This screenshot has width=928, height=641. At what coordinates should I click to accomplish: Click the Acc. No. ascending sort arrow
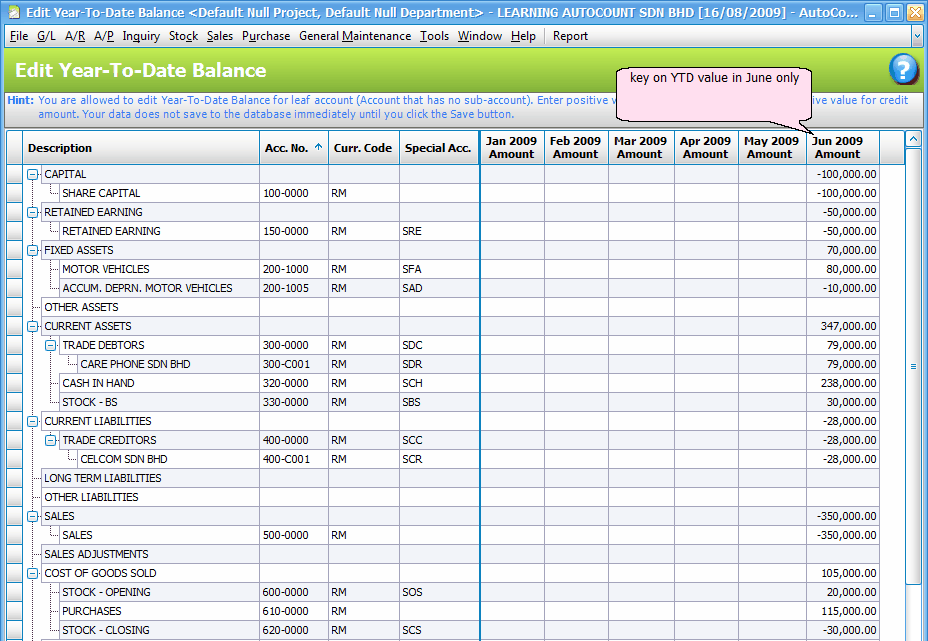coord(318,147)
